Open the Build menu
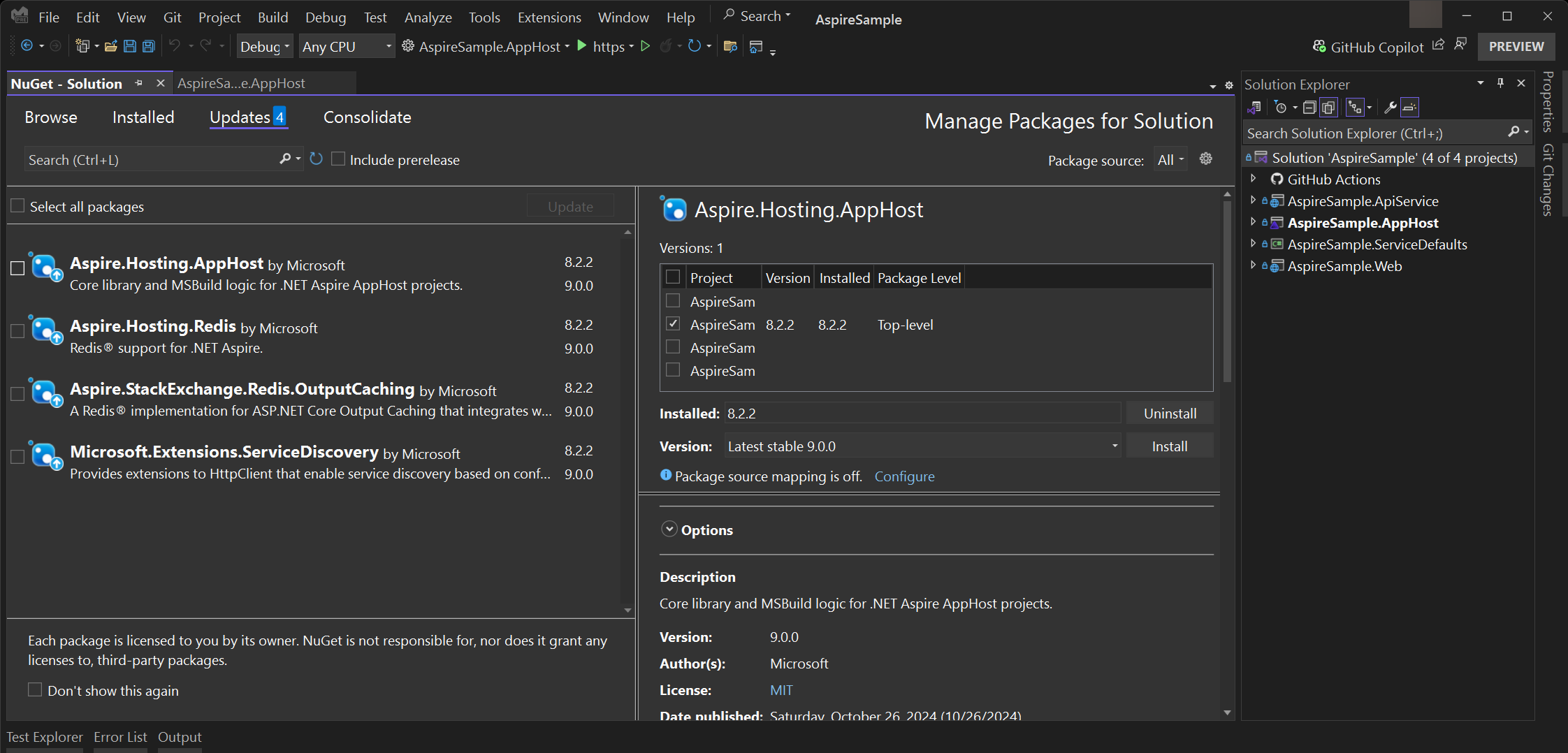 click(273, 17)
